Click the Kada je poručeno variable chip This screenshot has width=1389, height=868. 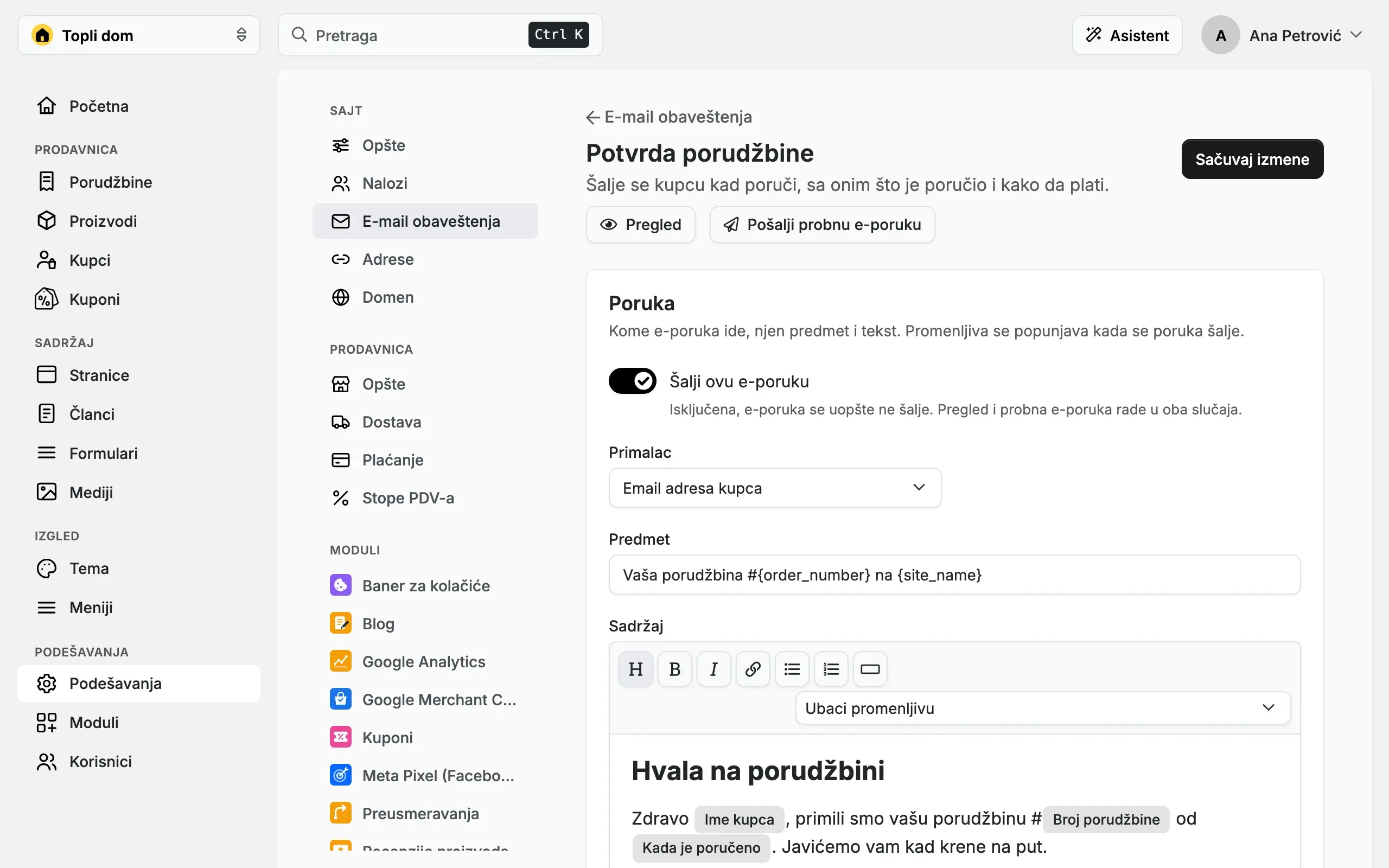[x=700, y=847]
